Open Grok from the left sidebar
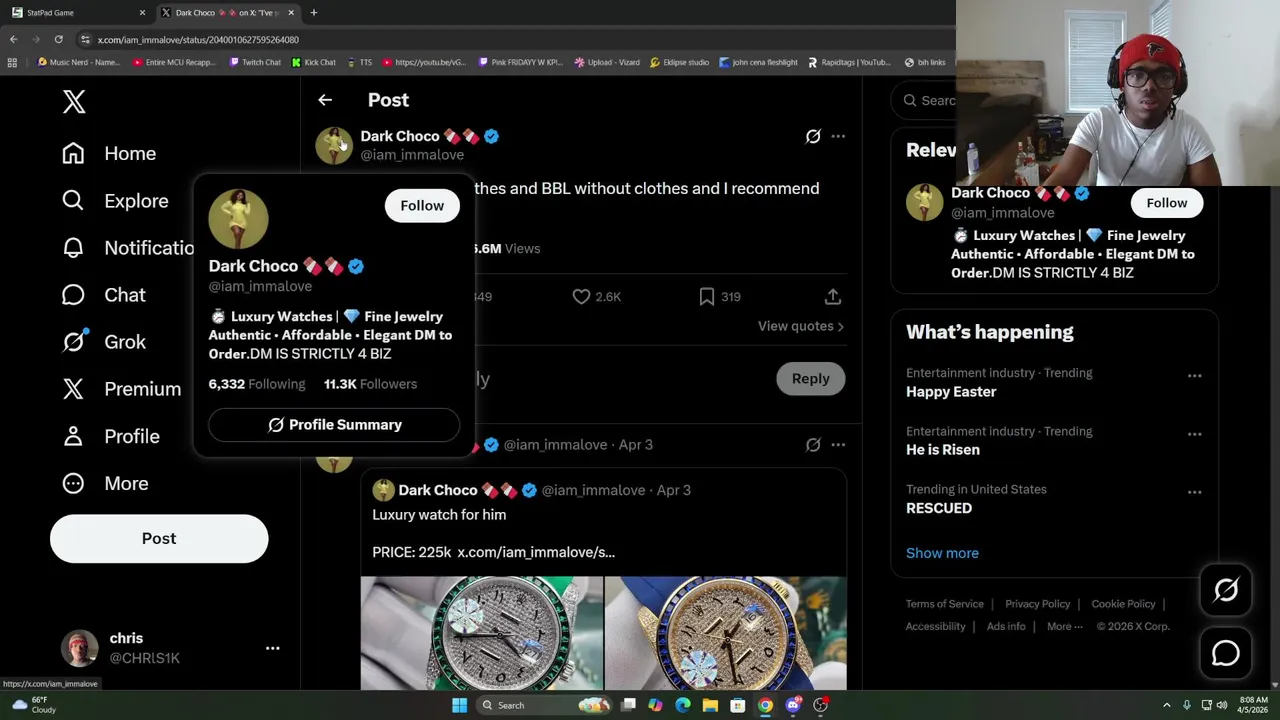 [x=104, y=341]
